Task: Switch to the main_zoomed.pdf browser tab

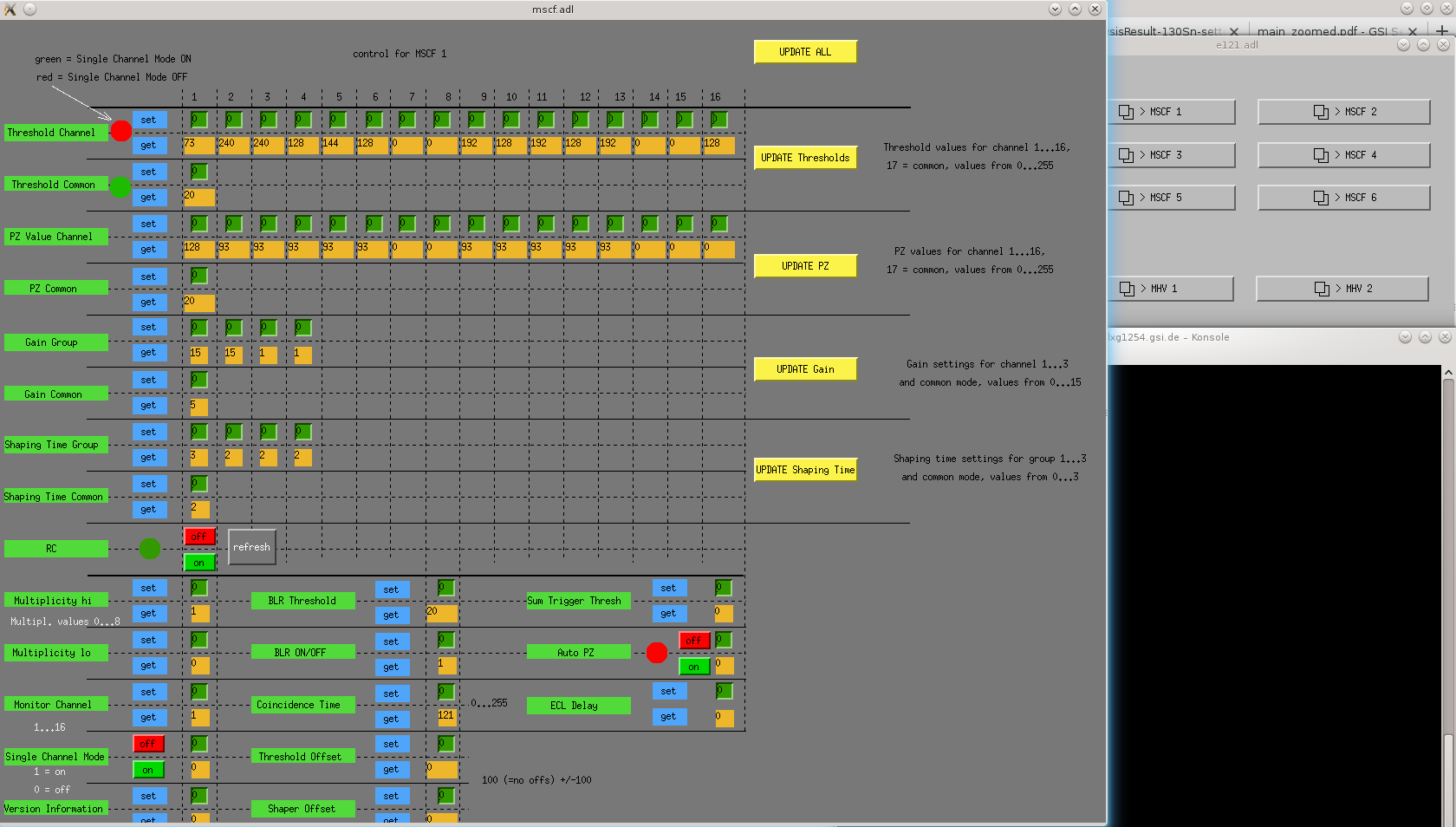Action: (x=1326, y=31)
